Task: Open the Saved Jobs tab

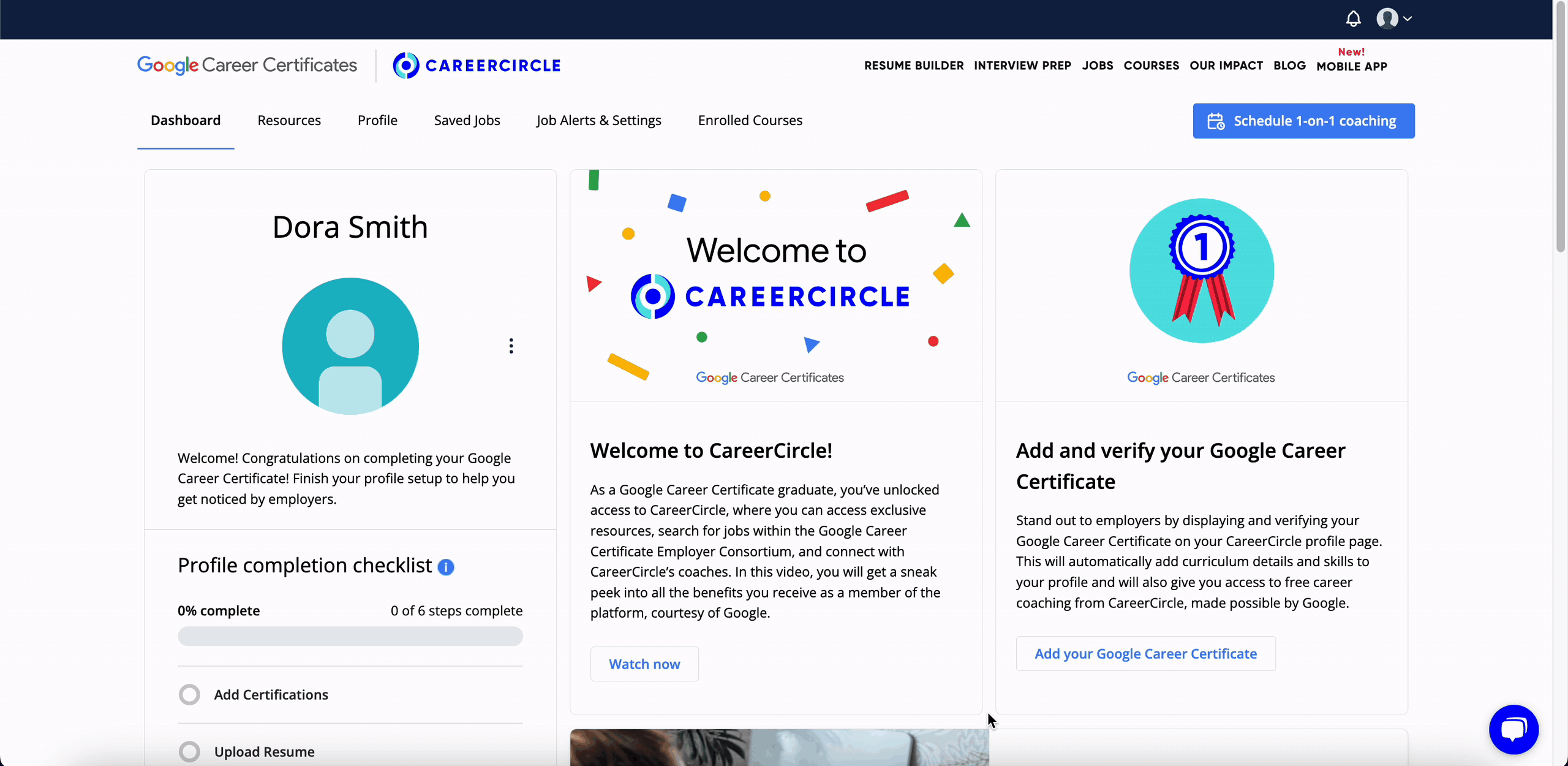Action: [467, 121]
